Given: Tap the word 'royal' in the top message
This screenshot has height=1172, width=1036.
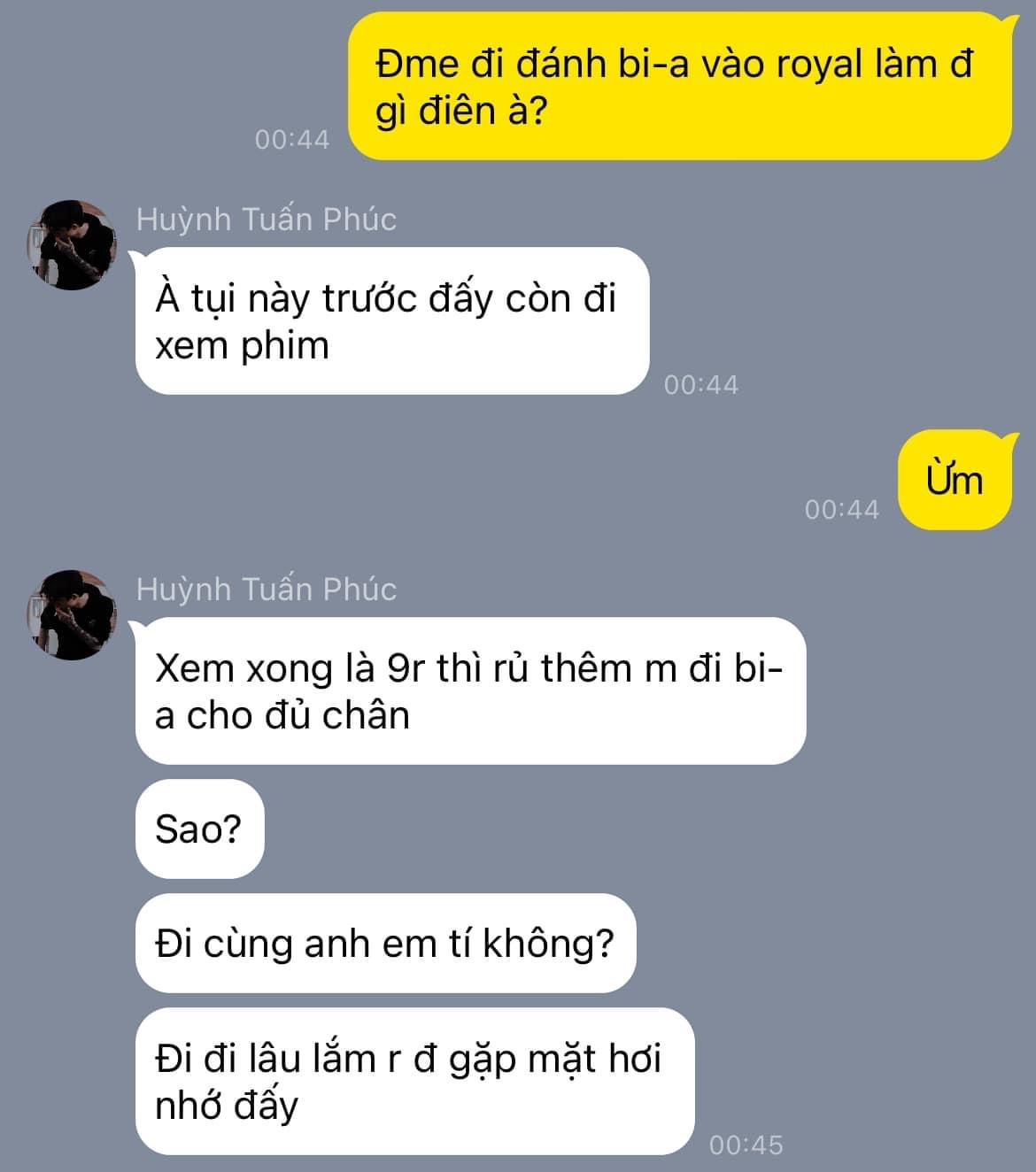Looking at the screenshot, I should (818, 65).
